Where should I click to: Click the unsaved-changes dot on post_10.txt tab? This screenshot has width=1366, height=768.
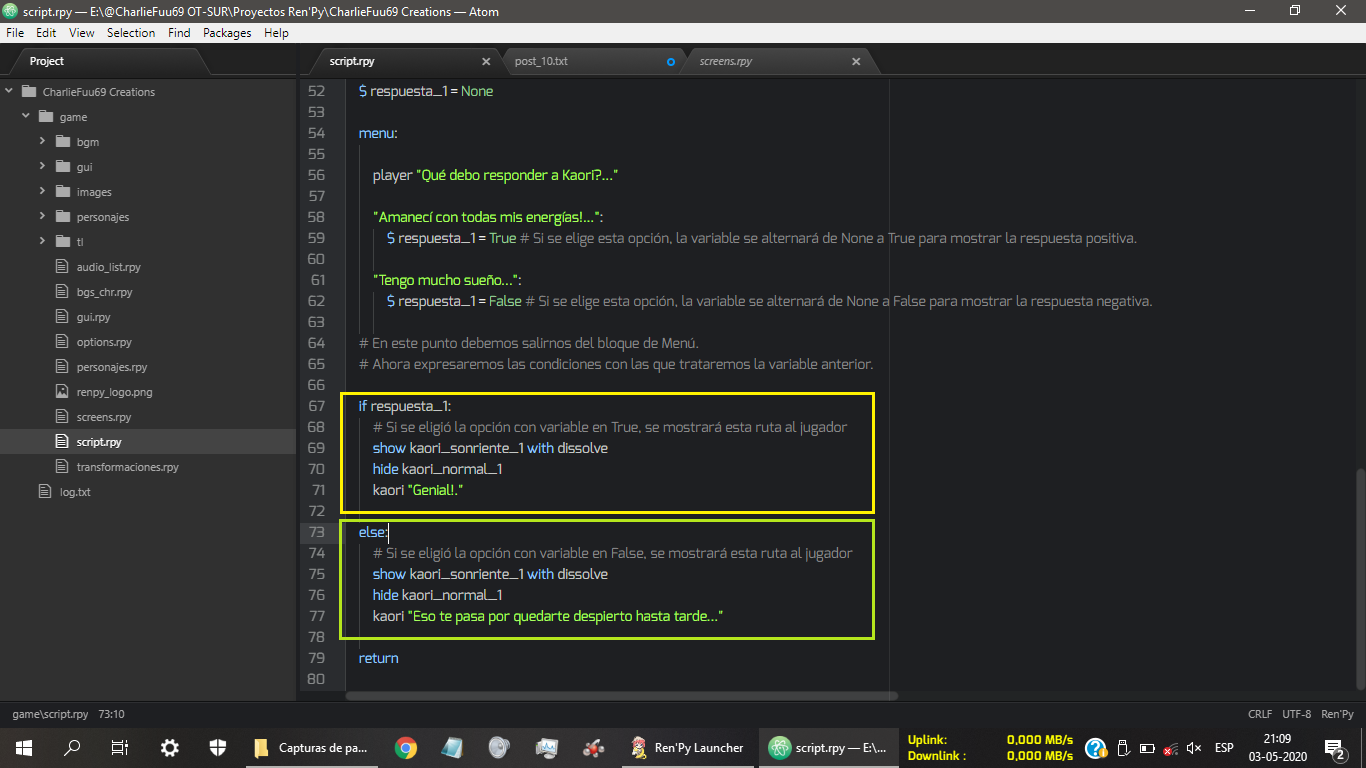671,62
